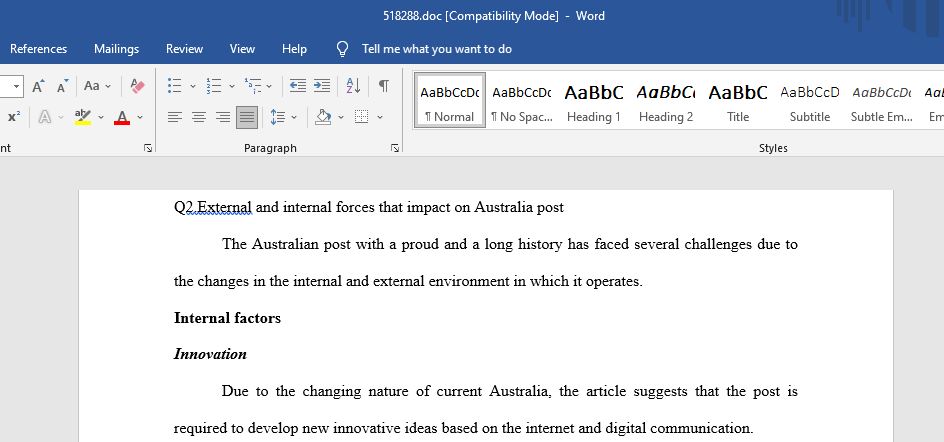
Task: Click Tell me what you want to do
Action: point(436,49)
